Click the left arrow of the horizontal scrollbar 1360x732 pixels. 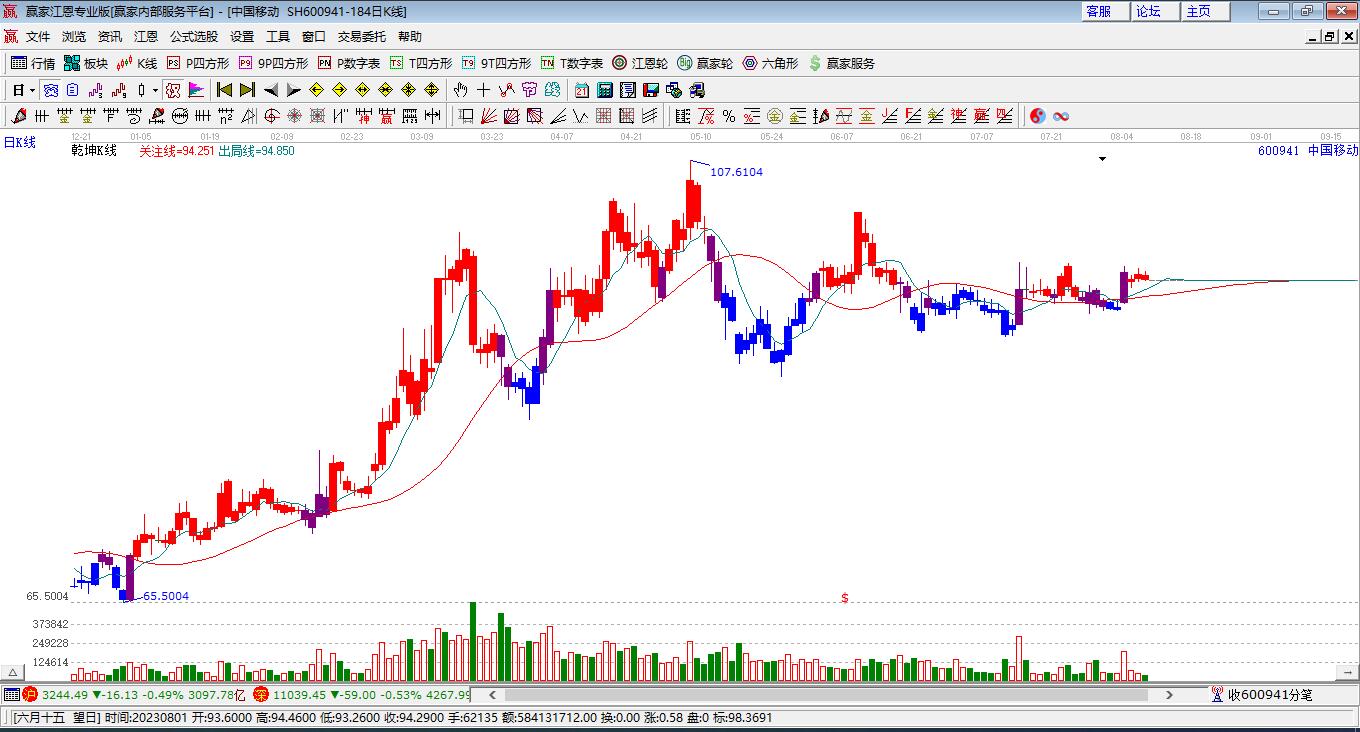click(x=491, y=694)
